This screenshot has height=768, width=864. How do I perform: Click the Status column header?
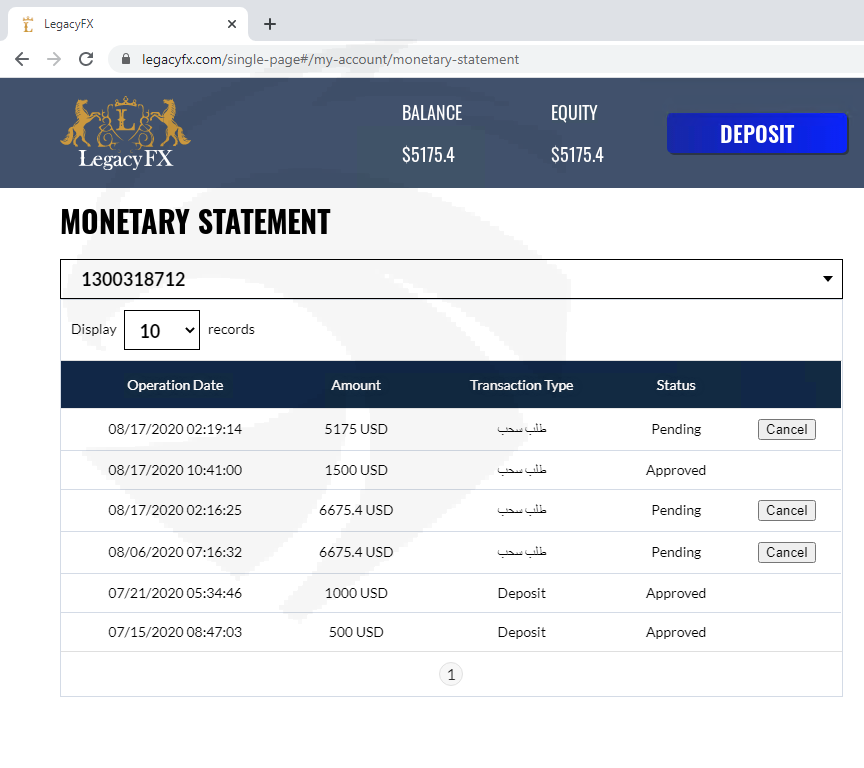click(x=676, y=385)
